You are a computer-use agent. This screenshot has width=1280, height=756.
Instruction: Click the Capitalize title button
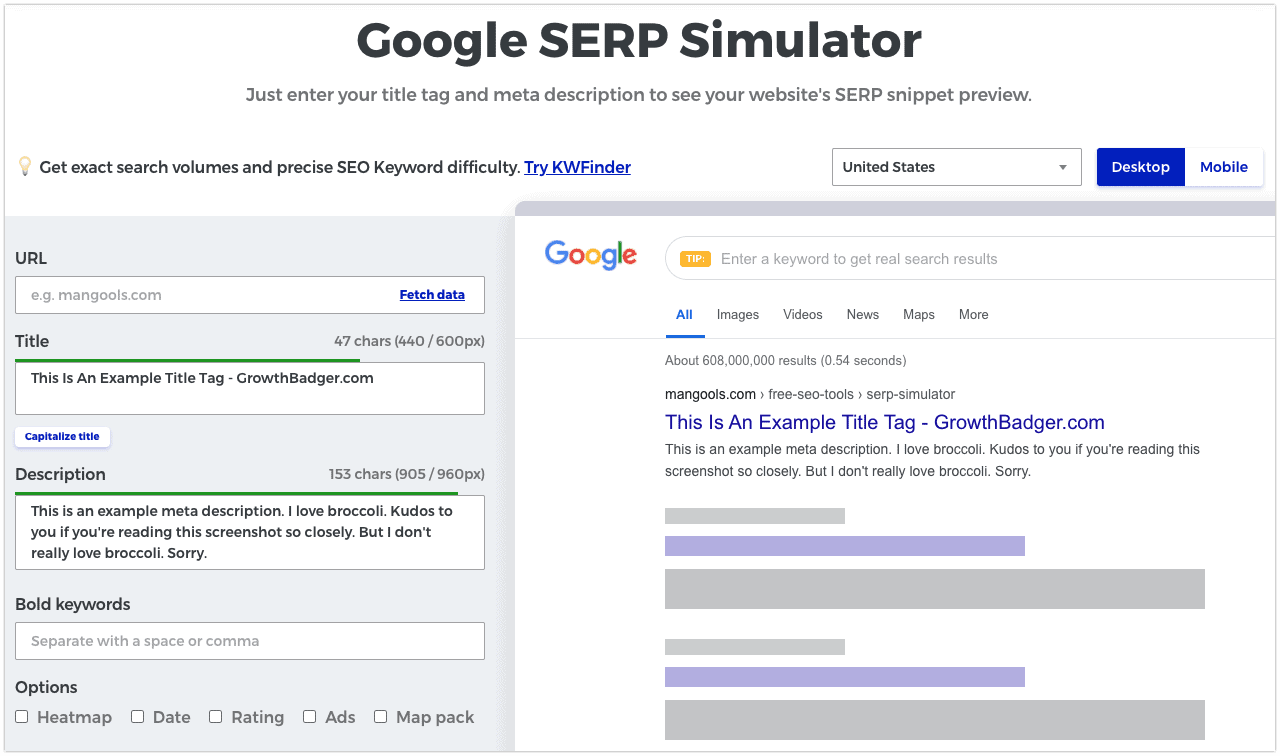(x=62, y=437)
